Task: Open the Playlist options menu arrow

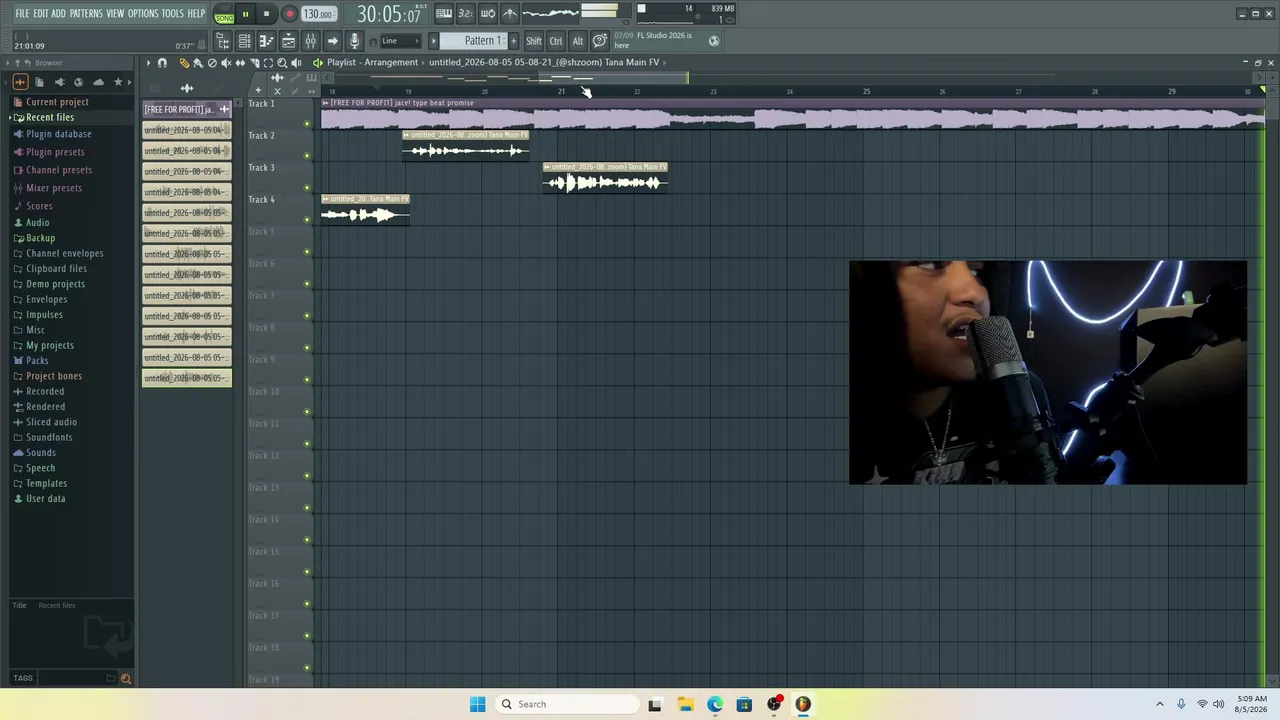Action: pyautogui.click(x=148, y=63)
